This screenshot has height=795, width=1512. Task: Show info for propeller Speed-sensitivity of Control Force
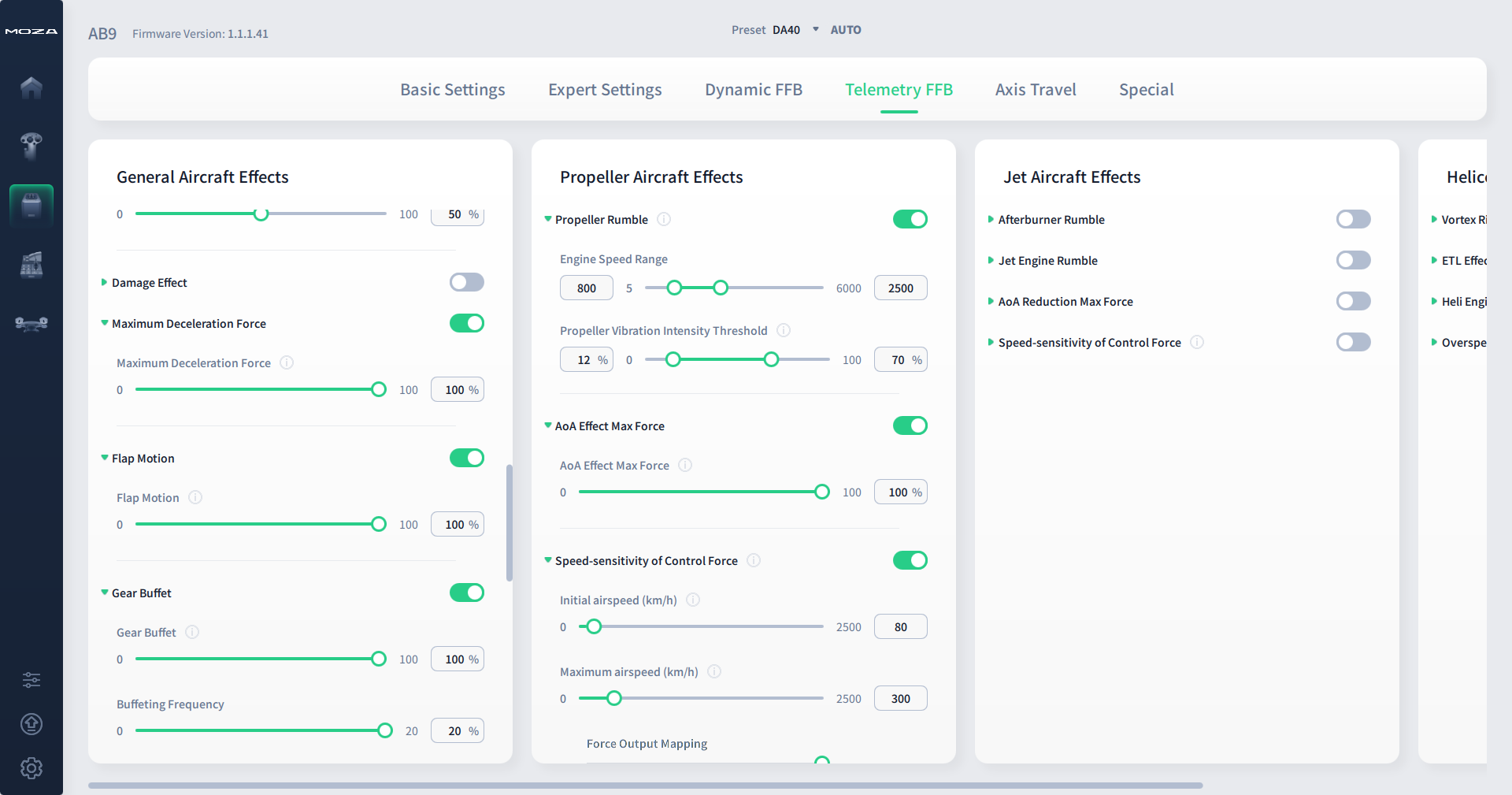click(754, 560)
